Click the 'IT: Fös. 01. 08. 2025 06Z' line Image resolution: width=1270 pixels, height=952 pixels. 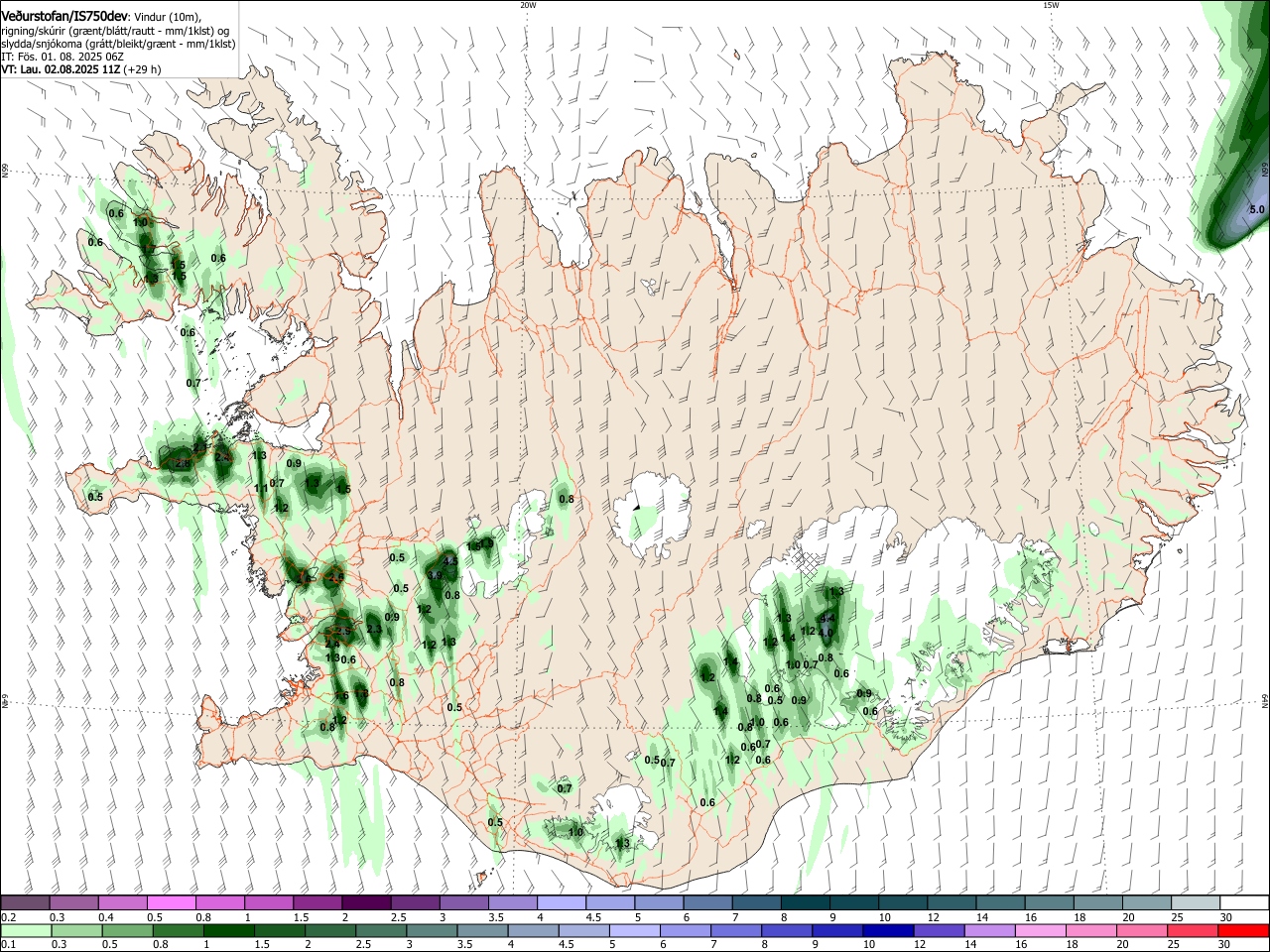[63, 57]
